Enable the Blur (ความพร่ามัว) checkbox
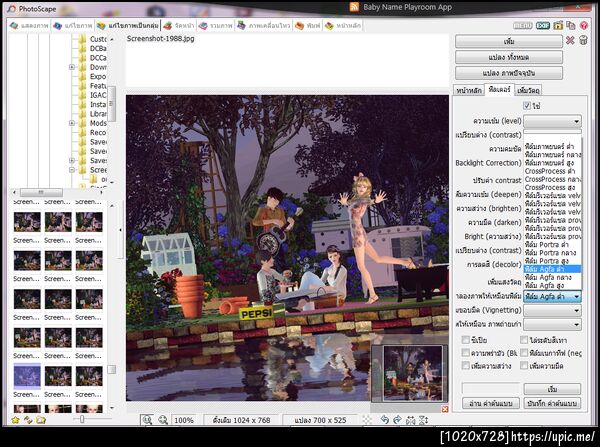Image resolution: width=600 pixels, height=447 pixels. coord(466,352)
